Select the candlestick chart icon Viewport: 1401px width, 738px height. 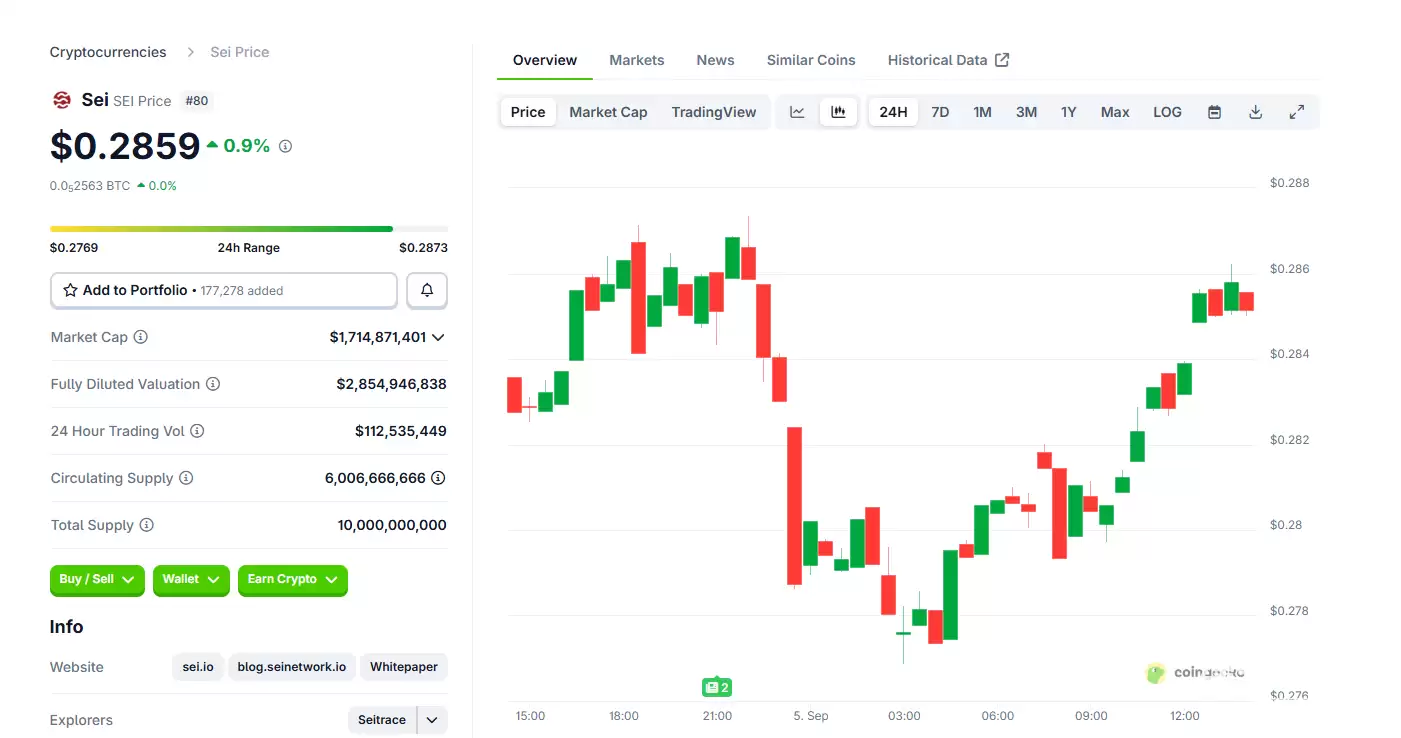[x=838, y=112]
